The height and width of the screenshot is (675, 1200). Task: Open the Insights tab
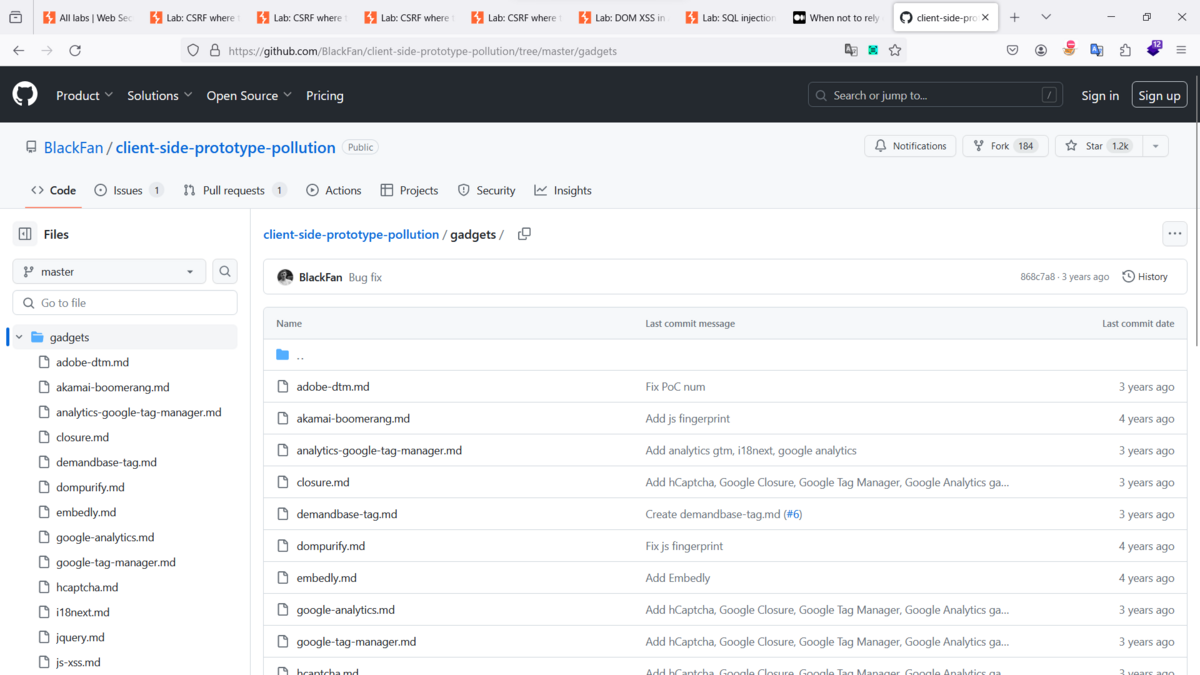[x=563, y=190]
